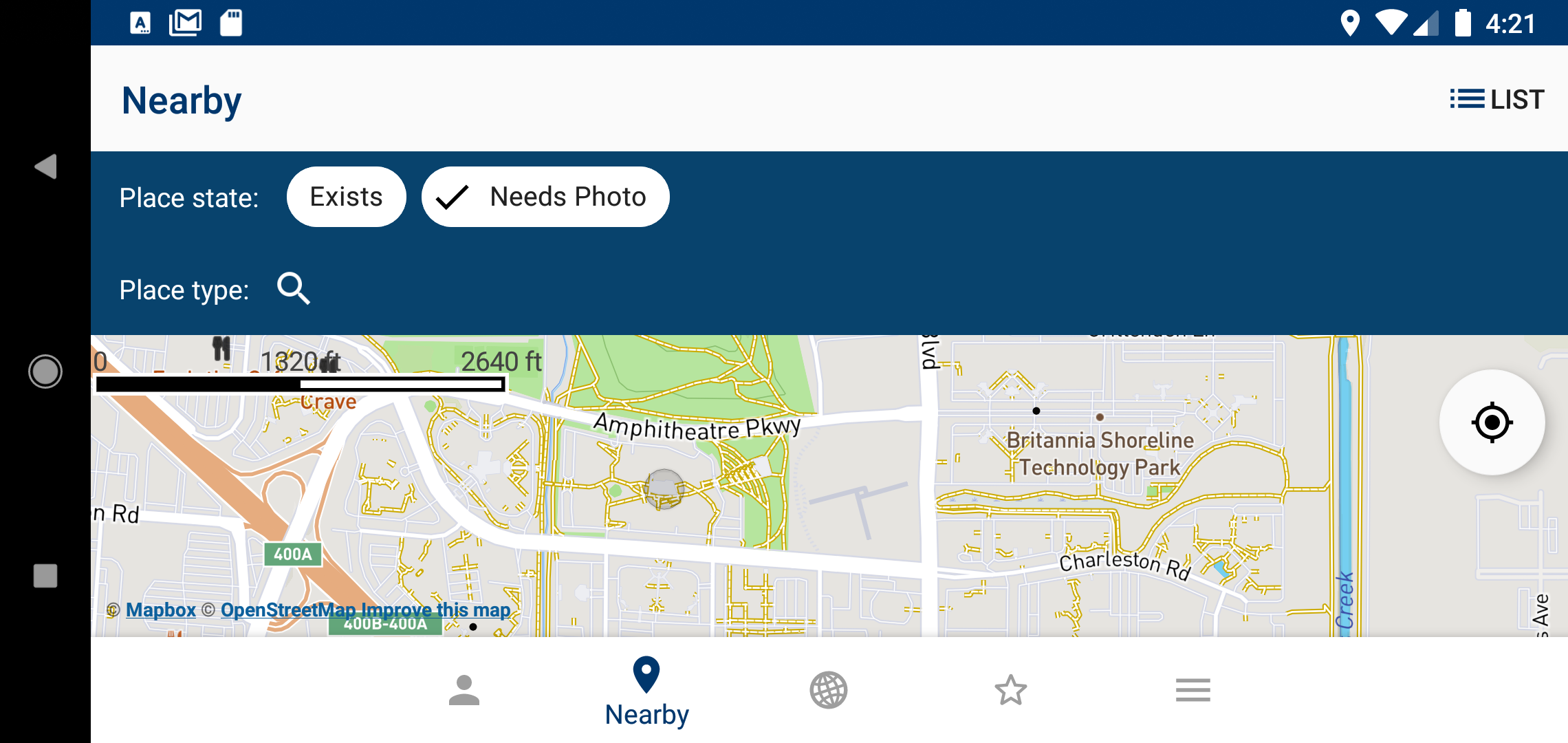Tap the place type search icon

point(294,288)
